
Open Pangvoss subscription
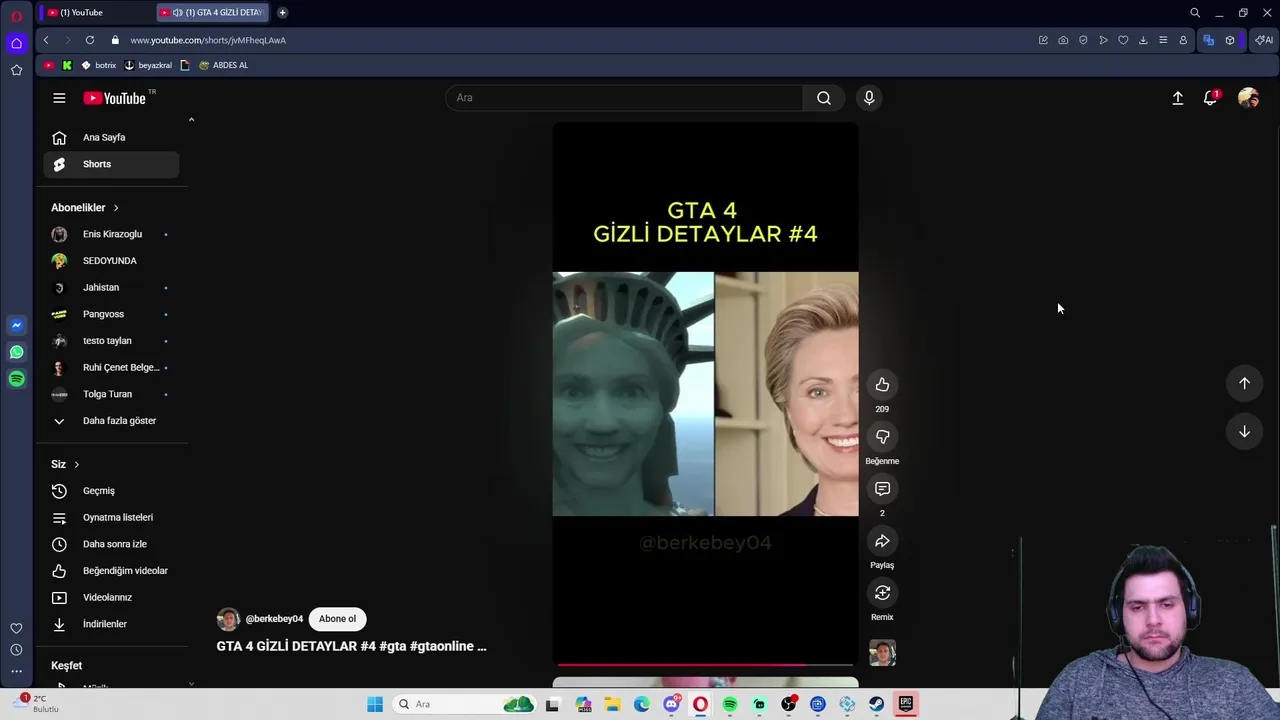[111, 314]
